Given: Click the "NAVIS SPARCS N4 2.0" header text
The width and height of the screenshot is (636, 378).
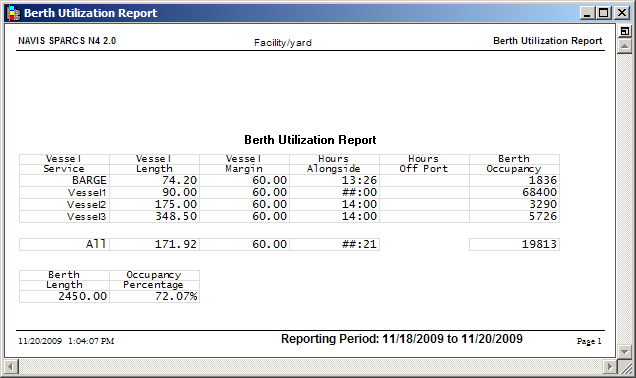Looking at the screenshot, I should (67, 41).
